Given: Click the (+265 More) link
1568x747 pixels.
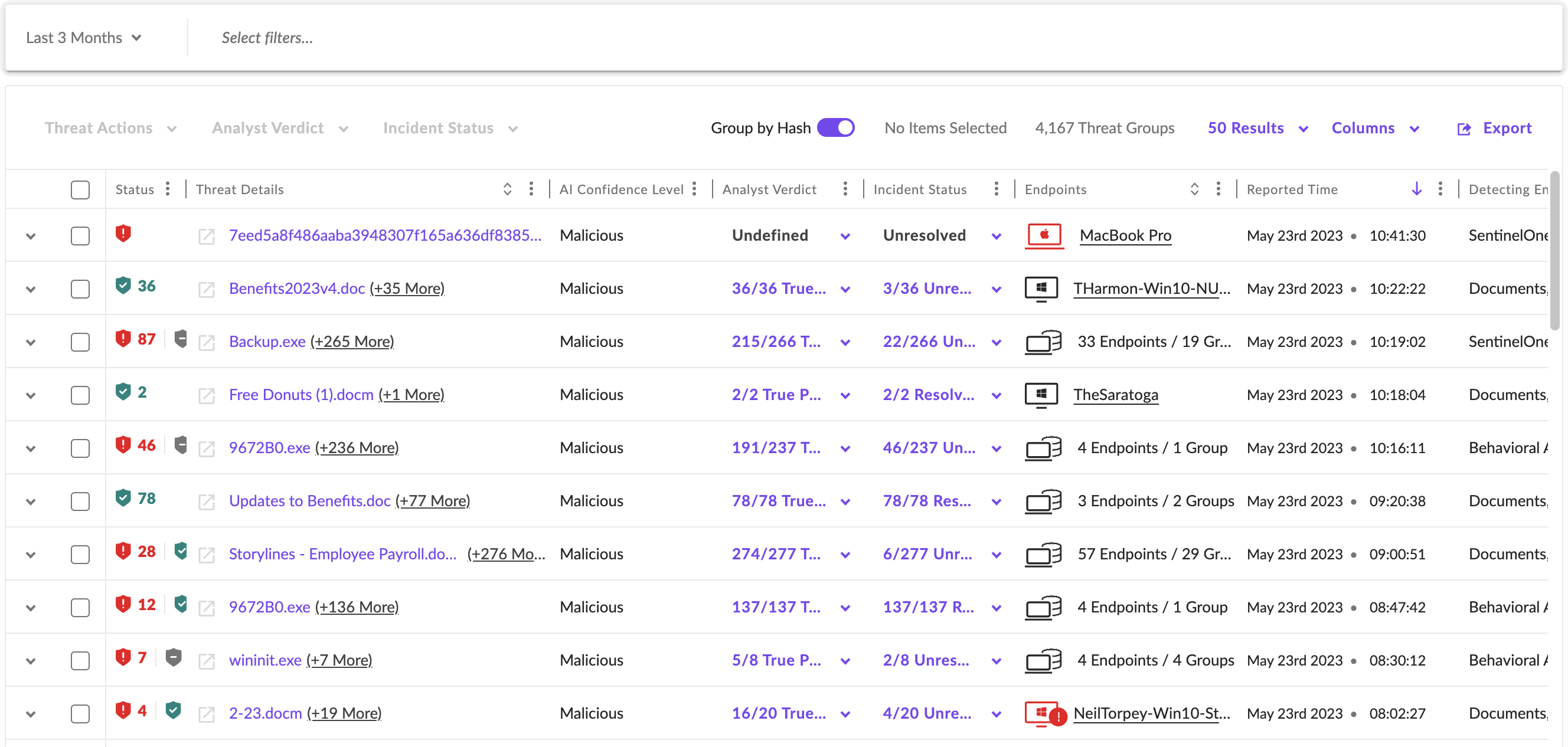Looking at the screenshot, I should (352, 342).
